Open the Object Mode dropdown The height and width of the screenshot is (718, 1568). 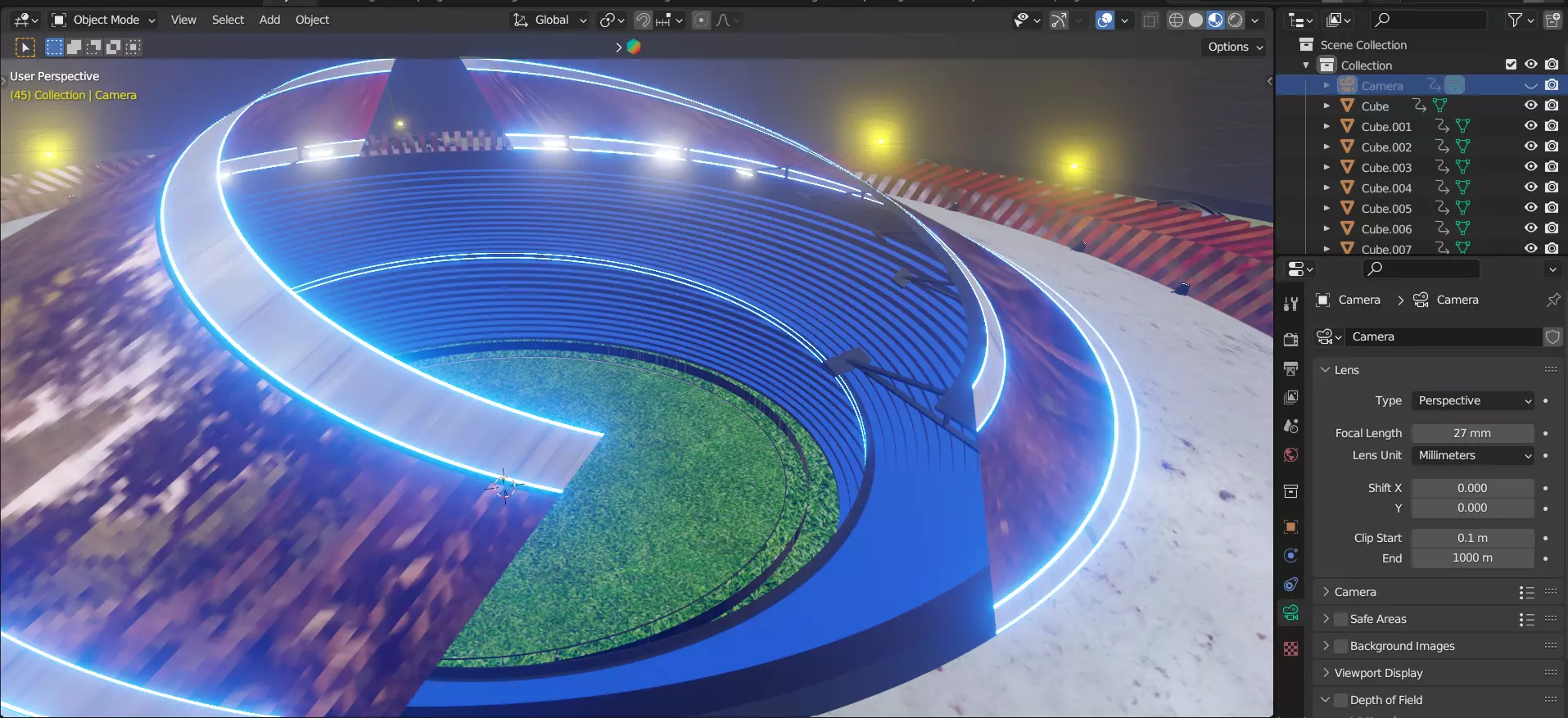tap(103, 20)
